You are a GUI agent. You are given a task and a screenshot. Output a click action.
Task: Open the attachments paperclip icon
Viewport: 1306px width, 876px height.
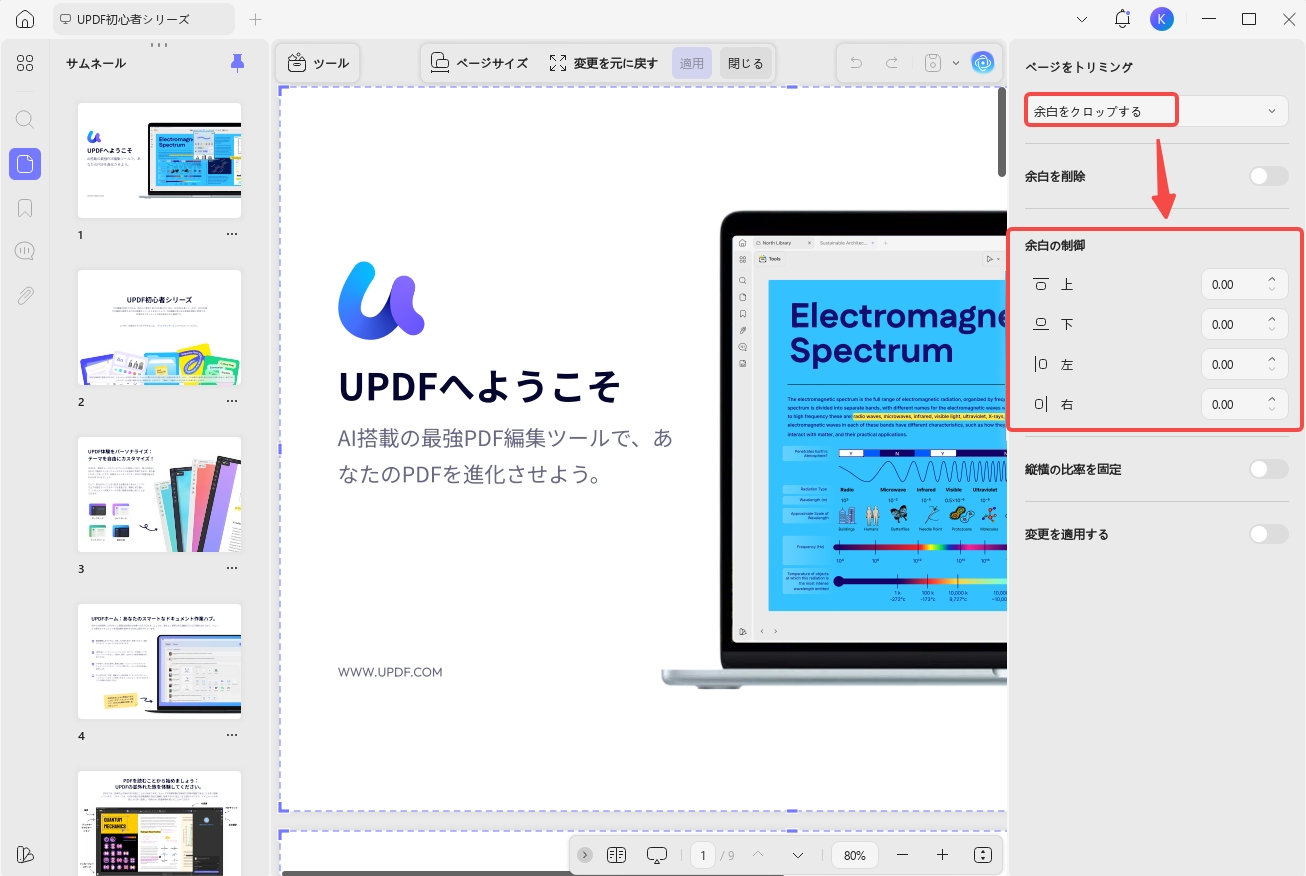(25, 295)
